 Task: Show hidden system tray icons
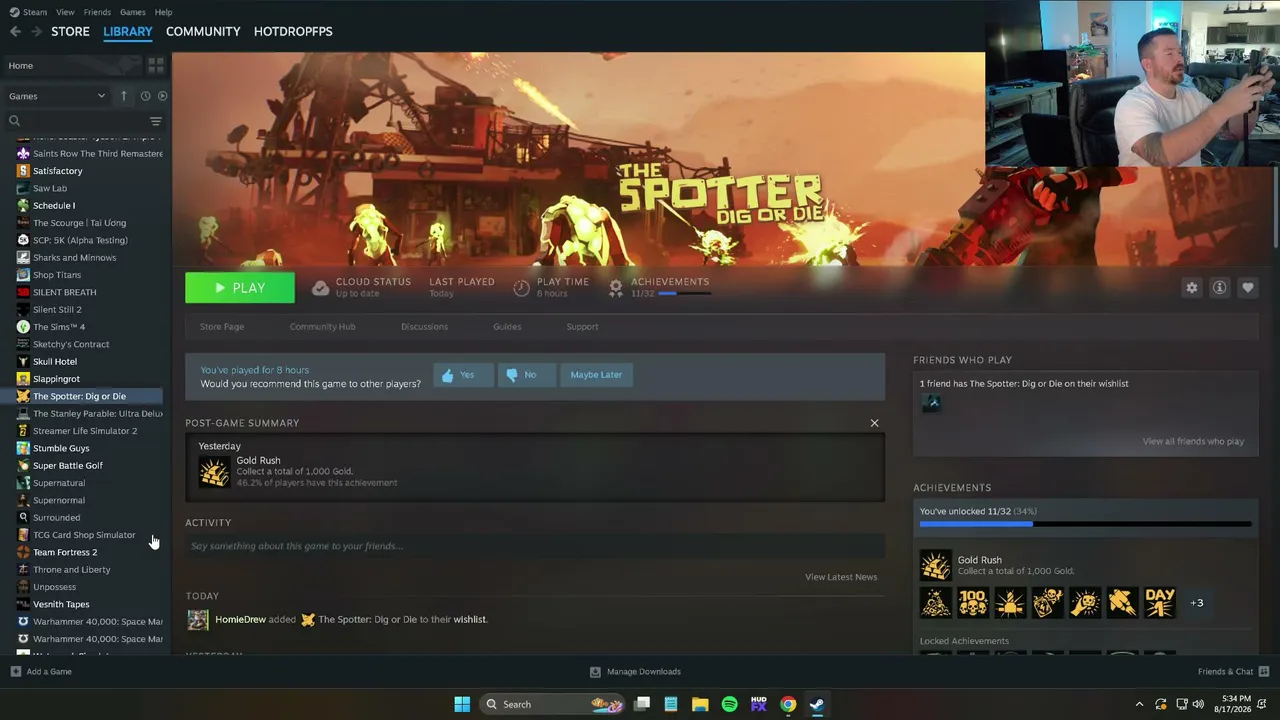click(1139, 704)
